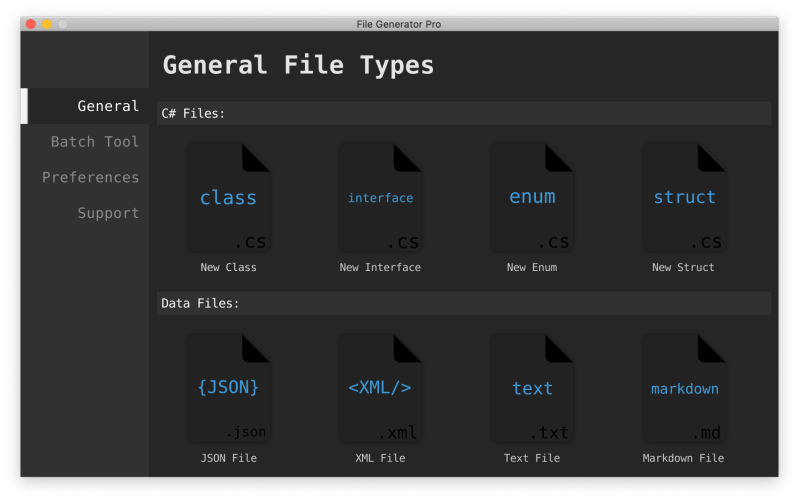Click the 'General File Types' heading
799x501 pixels.
click(298, 65)
